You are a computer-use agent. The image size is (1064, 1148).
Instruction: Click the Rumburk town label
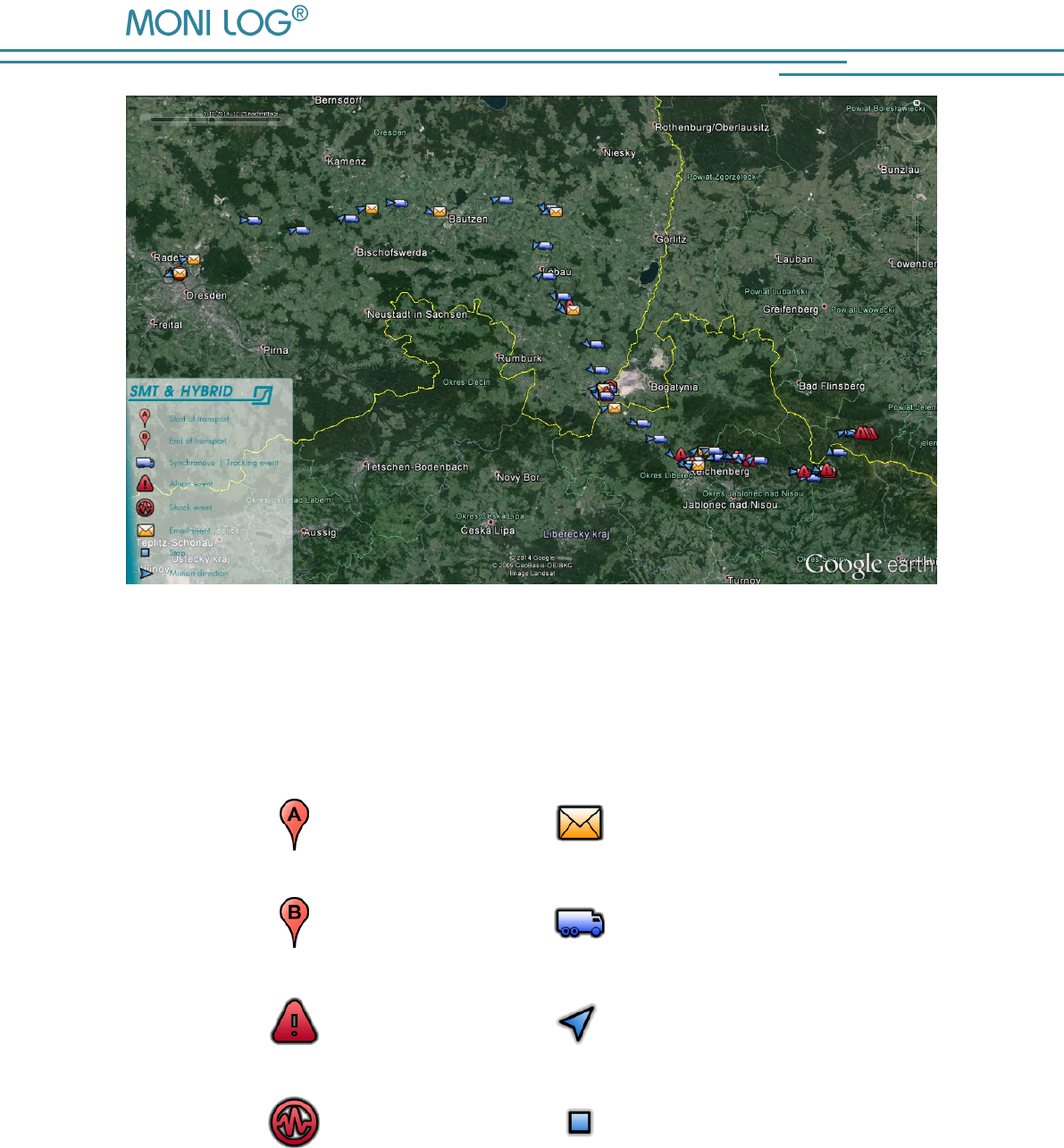click(520, 358)
